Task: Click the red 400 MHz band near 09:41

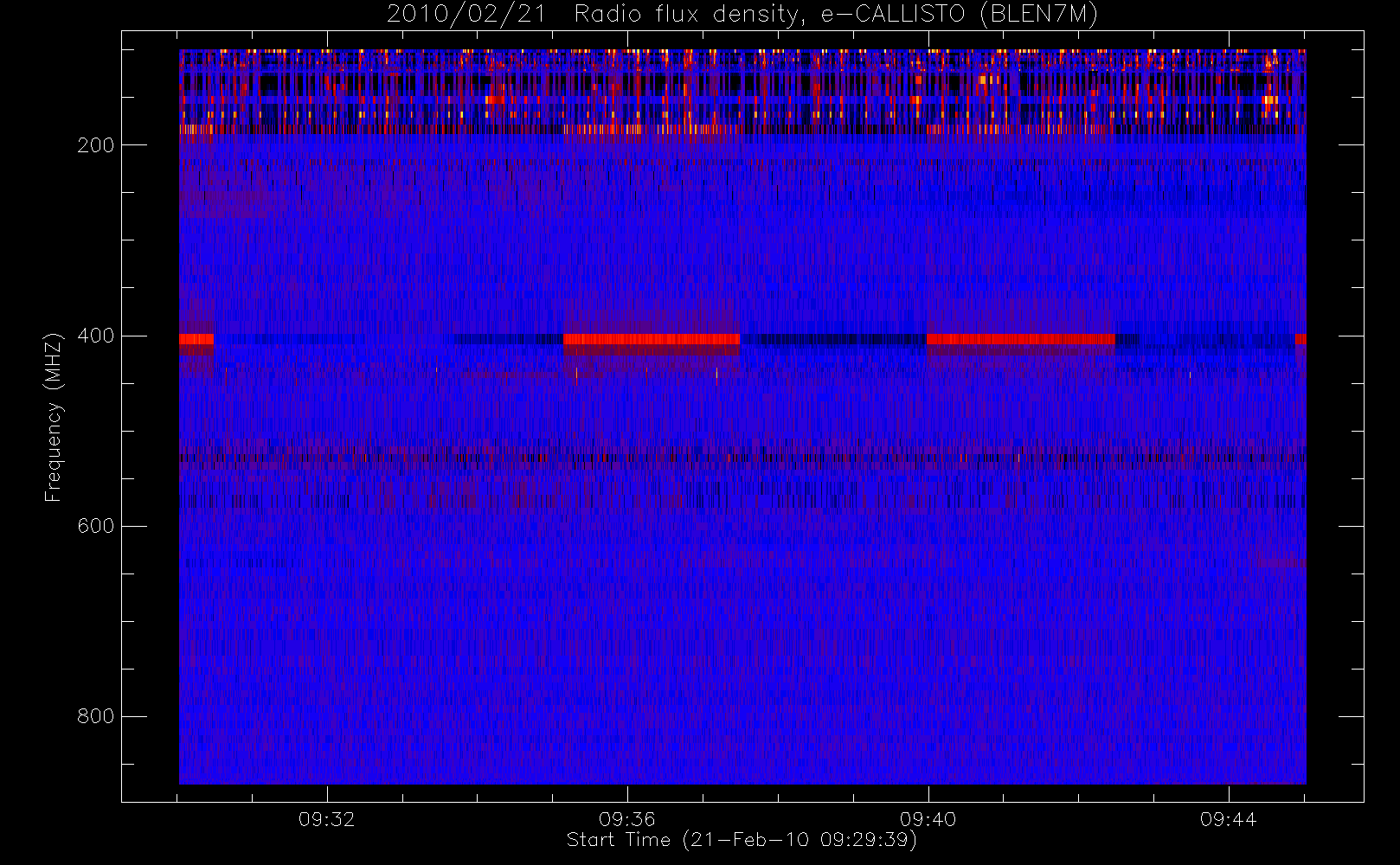Action: (1021, 339)
